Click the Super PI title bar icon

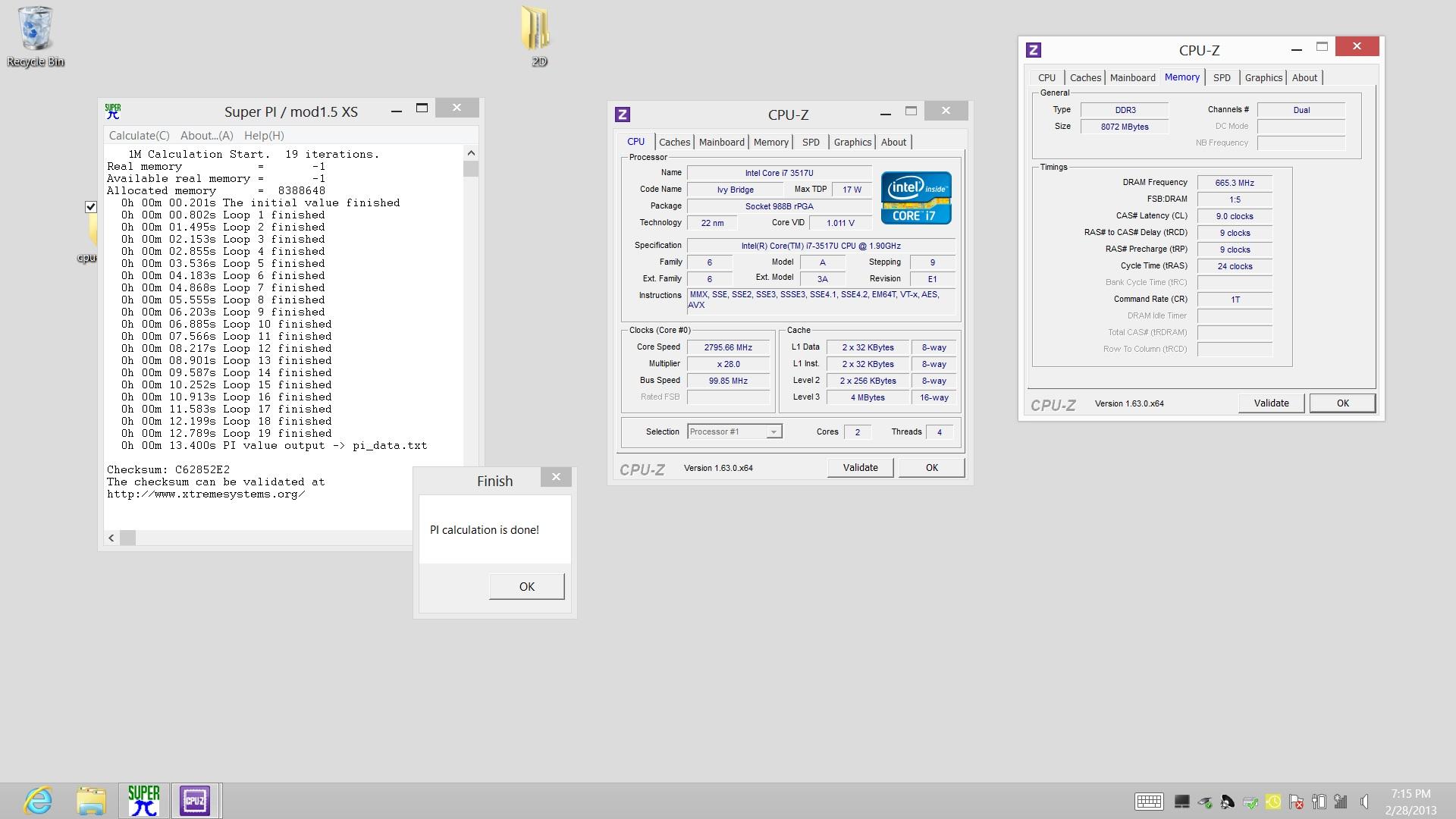point(113,111)
